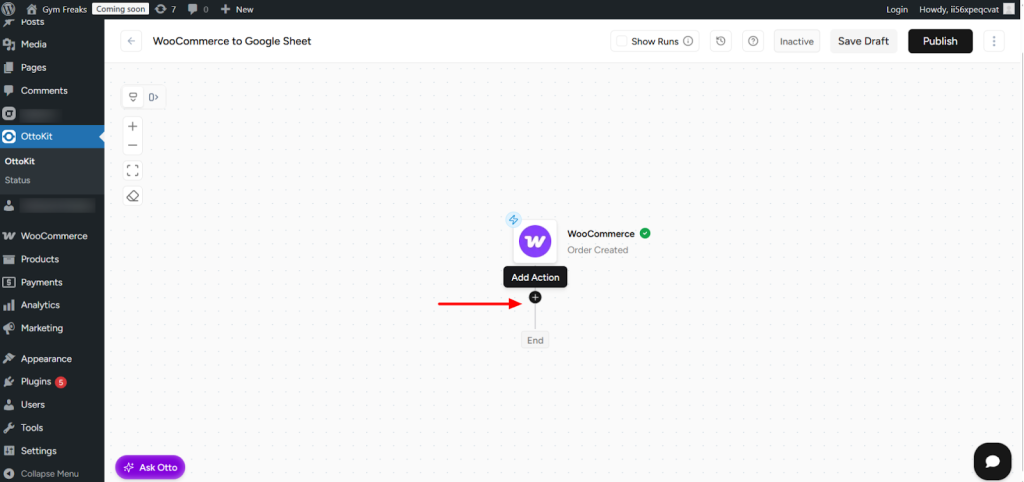1024x482 pixels.
Task: Open the WooCommerce trigger node icon
Action: [x=535, y=241]
